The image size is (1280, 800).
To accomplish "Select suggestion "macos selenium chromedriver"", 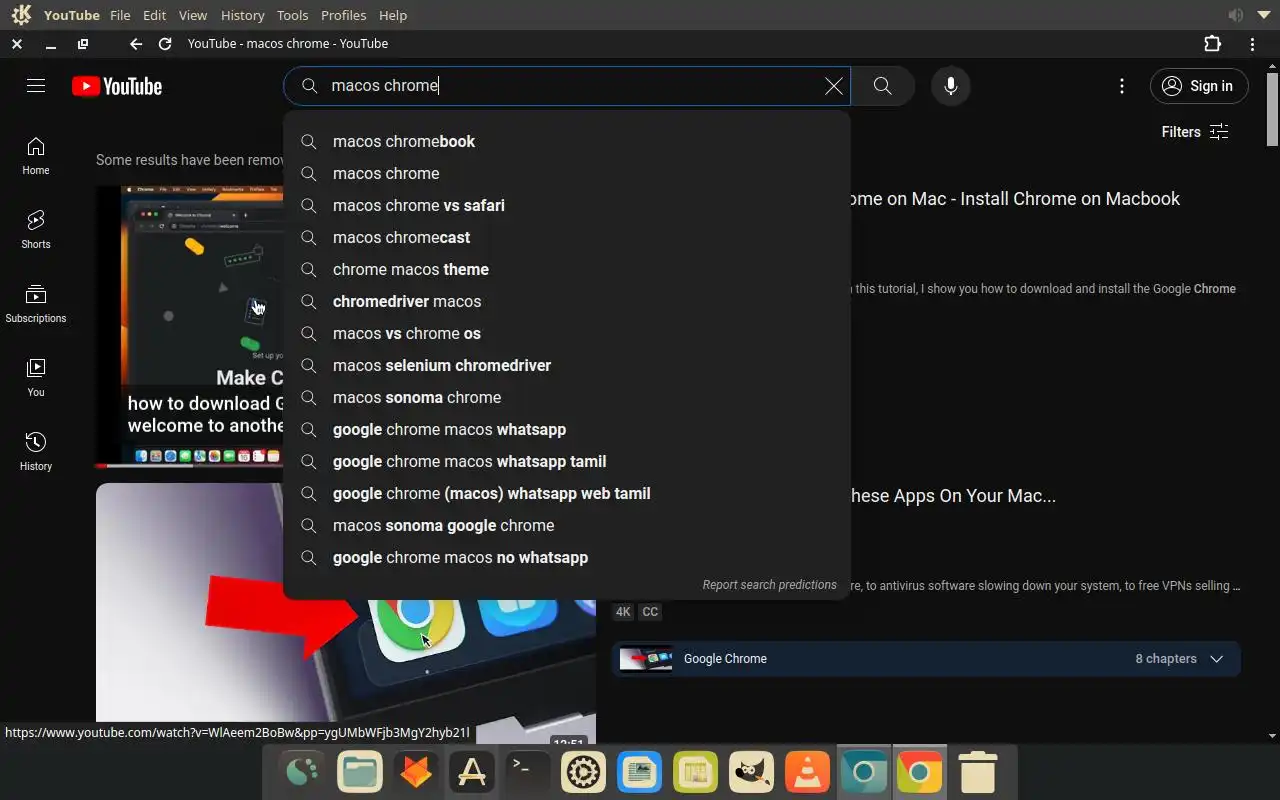I will 567,366.
